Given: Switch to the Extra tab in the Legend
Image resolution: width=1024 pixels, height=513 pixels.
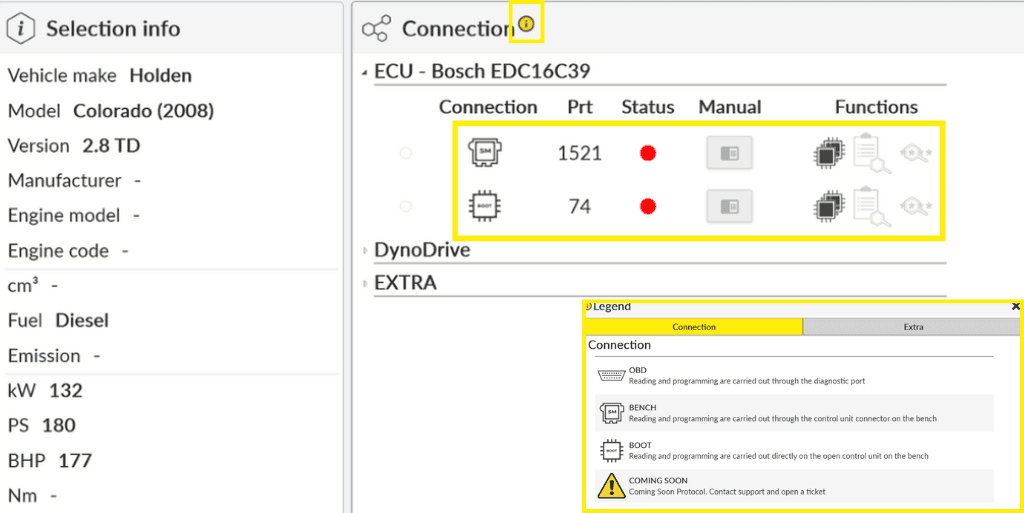Looking at the screenshot, I should 912,327.
